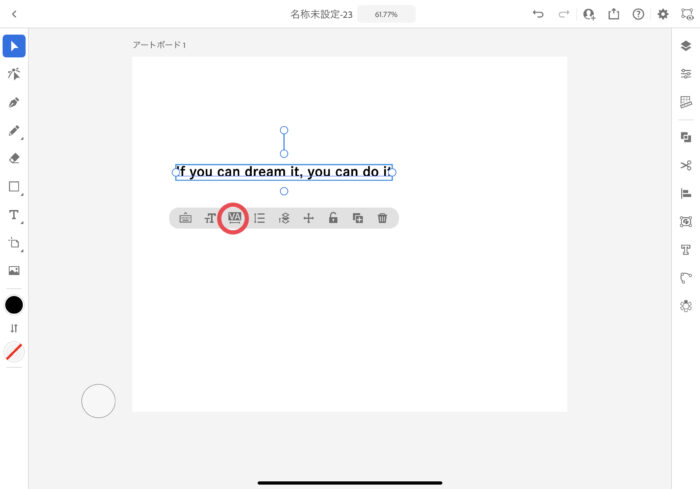The image size is (700, 489).
Task: Go back with the top-left chevron
Action: coord(14,14)
